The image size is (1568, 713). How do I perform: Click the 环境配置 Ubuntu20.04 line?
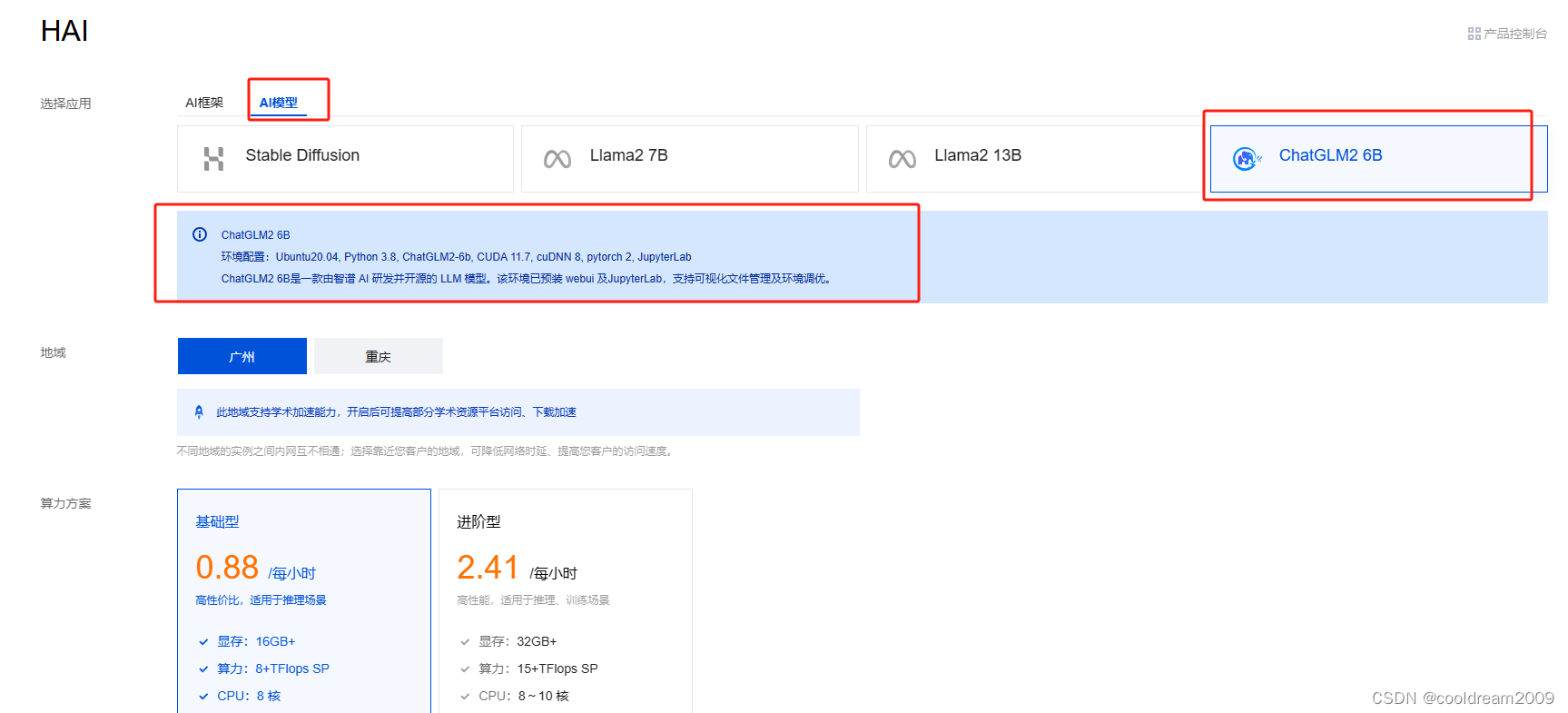pos(456,257)
